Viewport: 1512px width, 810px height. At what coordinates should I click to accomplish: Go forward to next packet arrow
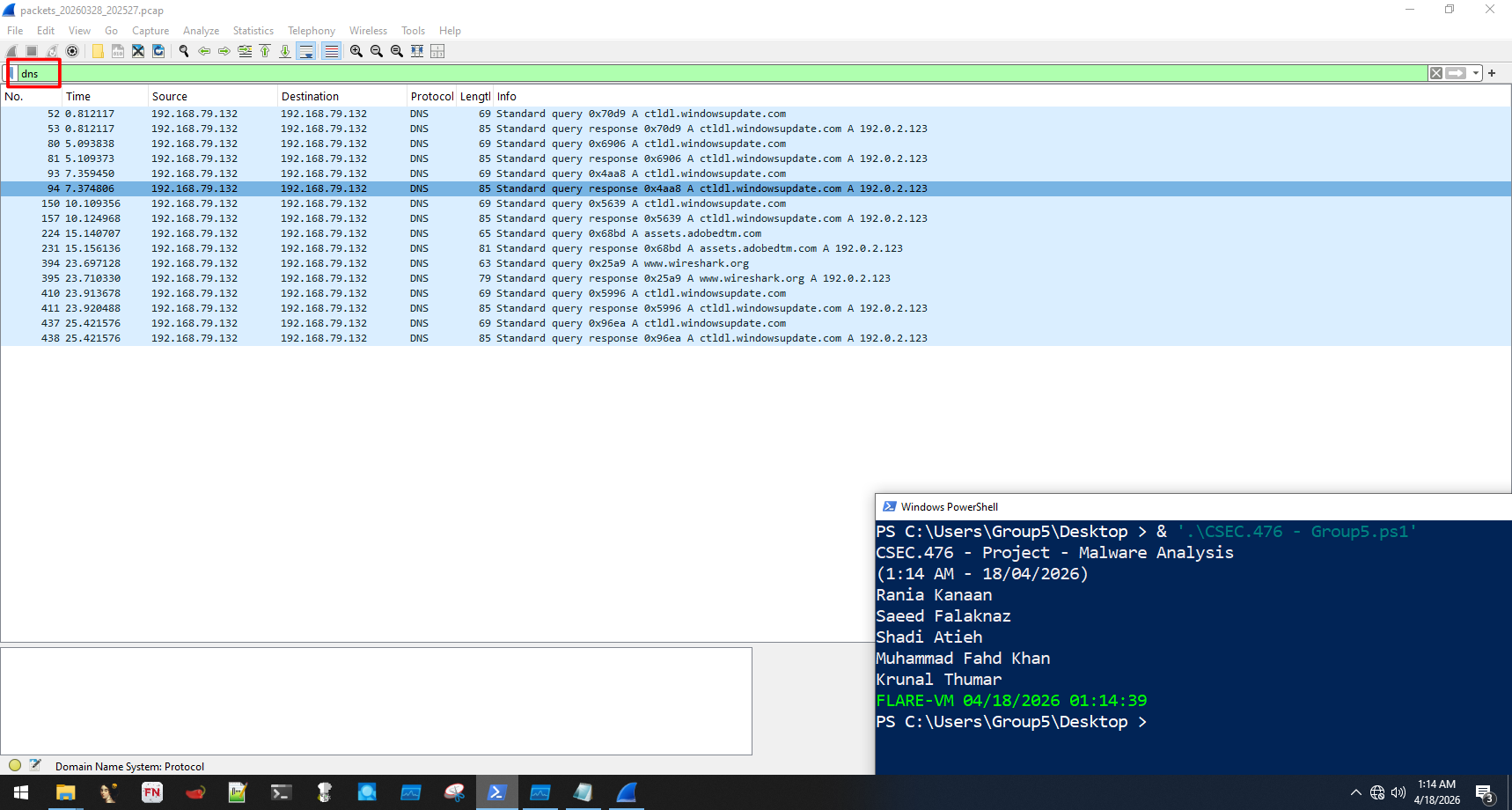(224, 51)
